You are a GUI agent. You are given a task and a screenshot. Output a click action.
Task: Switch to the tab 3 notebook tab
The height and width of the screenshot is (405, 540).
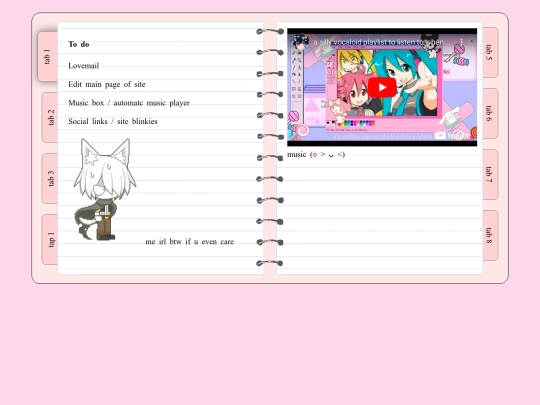tap(50, 178)
